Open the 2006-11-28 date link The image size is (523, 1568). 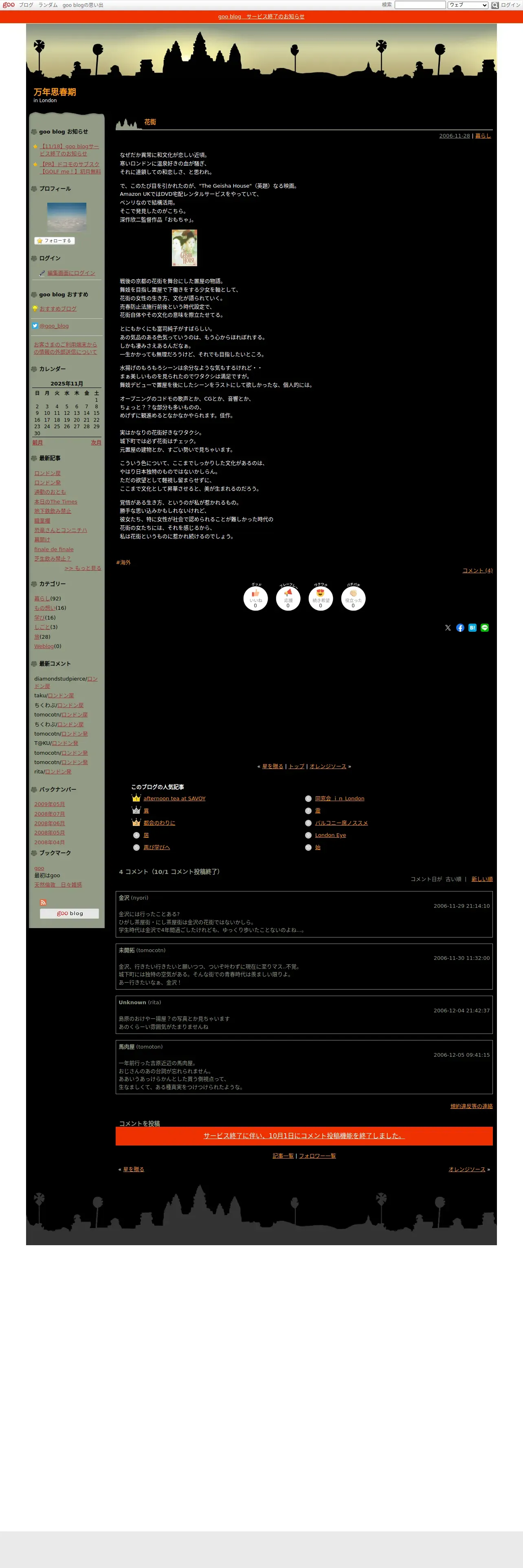pos(454,136)
